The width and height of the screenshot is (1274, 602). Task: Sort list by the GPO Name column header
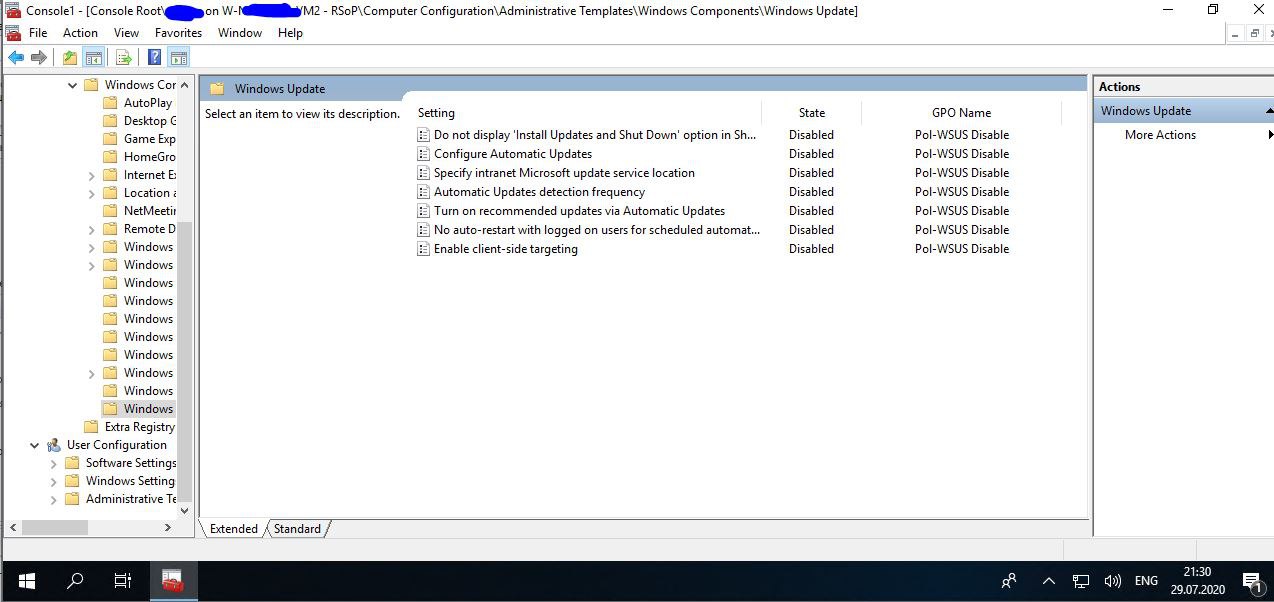point(961,113)
